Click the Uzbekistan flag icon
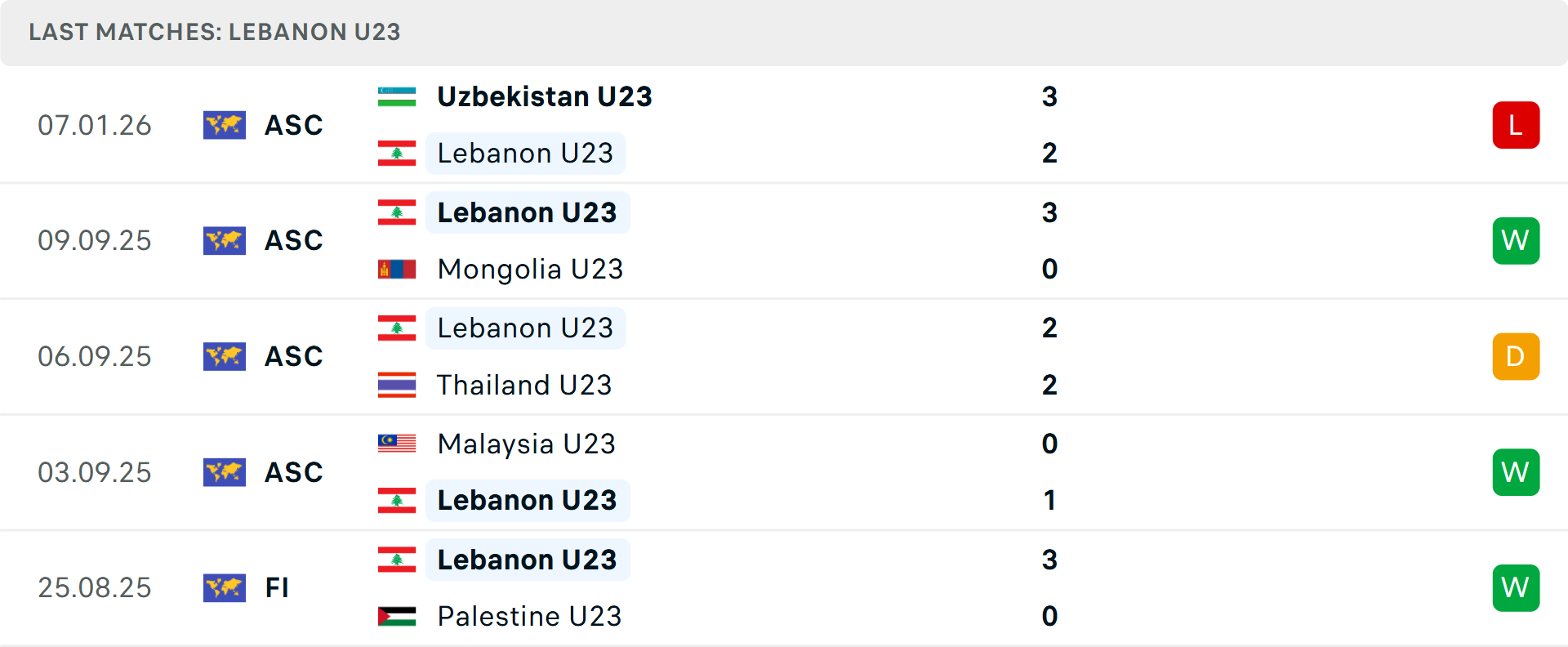 [x=397, y=96]
